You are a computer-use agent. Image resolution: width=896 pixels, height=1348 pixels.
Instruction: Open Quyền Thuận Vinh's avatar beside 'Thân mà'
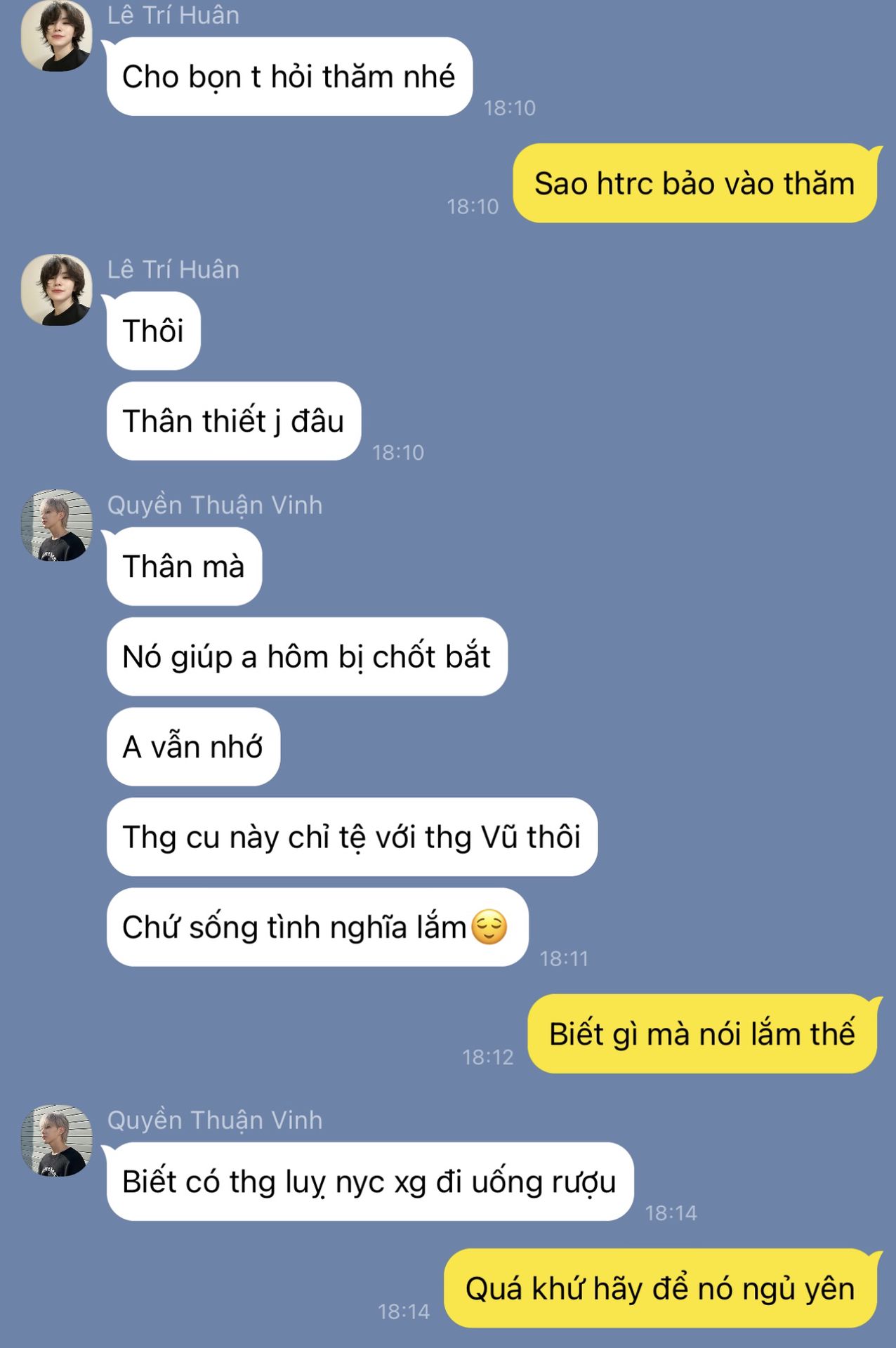[57, 525]
